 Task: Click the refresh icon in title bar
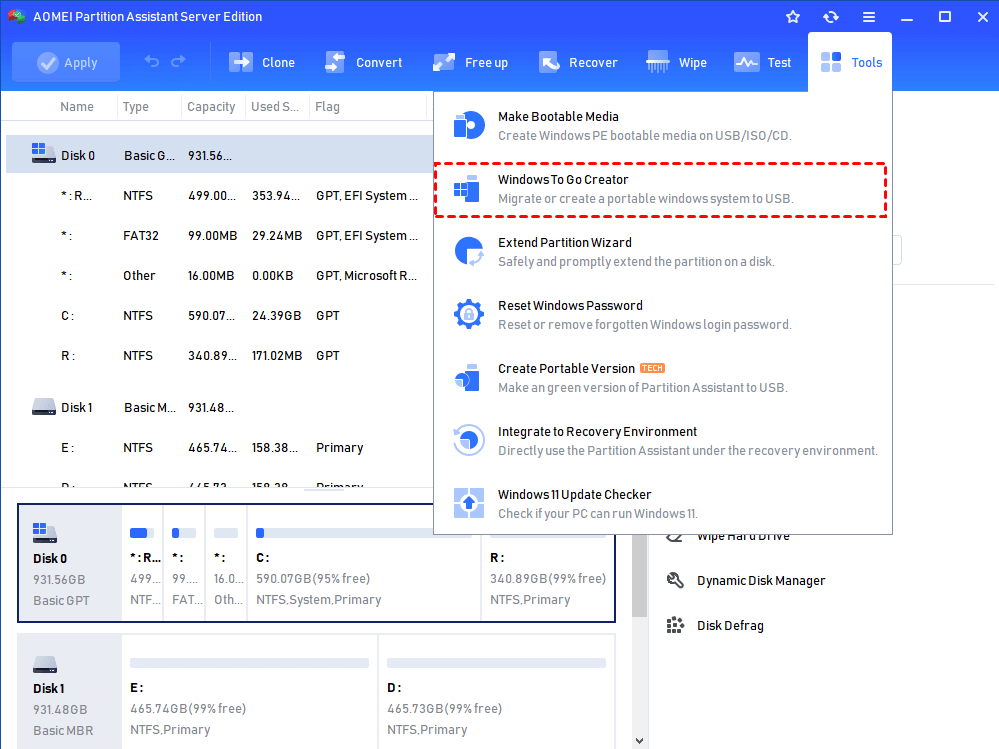point(830,17)
